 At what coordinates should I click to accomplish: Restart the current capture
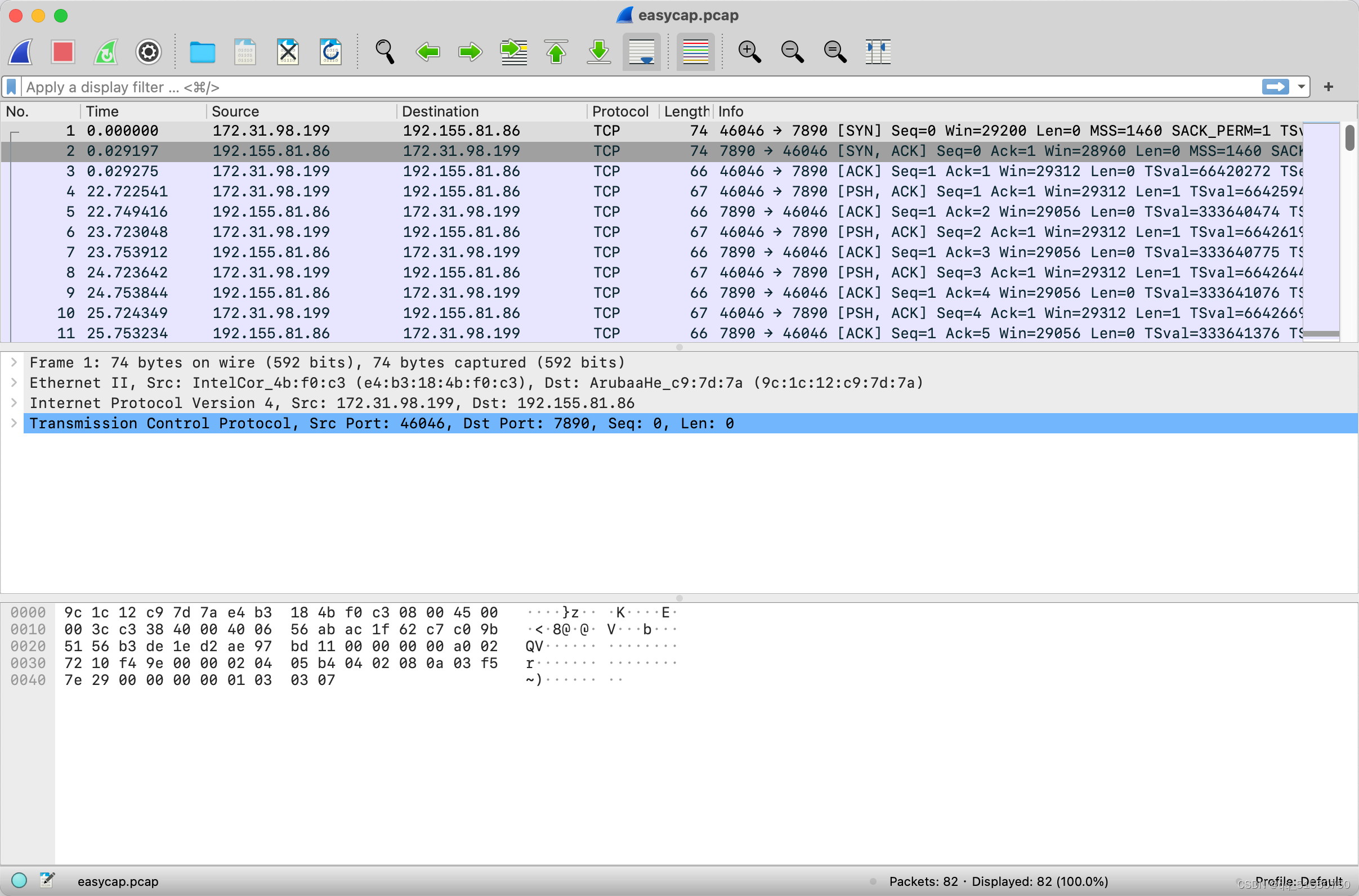[106, 52]
